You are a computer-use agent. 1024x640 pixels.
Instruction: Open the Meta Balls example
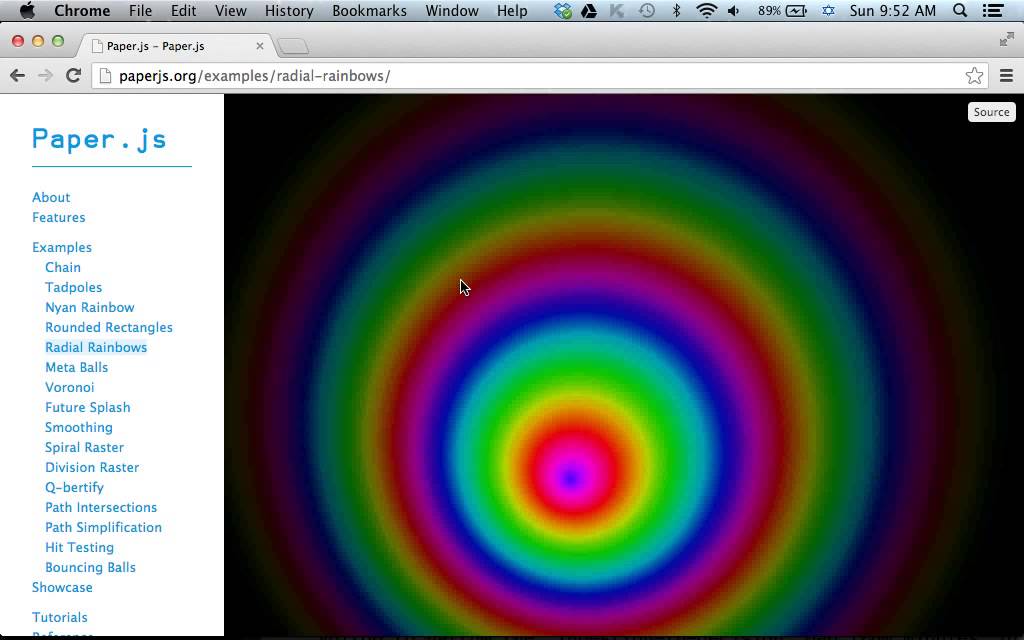pyautogui.click(x=76, y=368)
